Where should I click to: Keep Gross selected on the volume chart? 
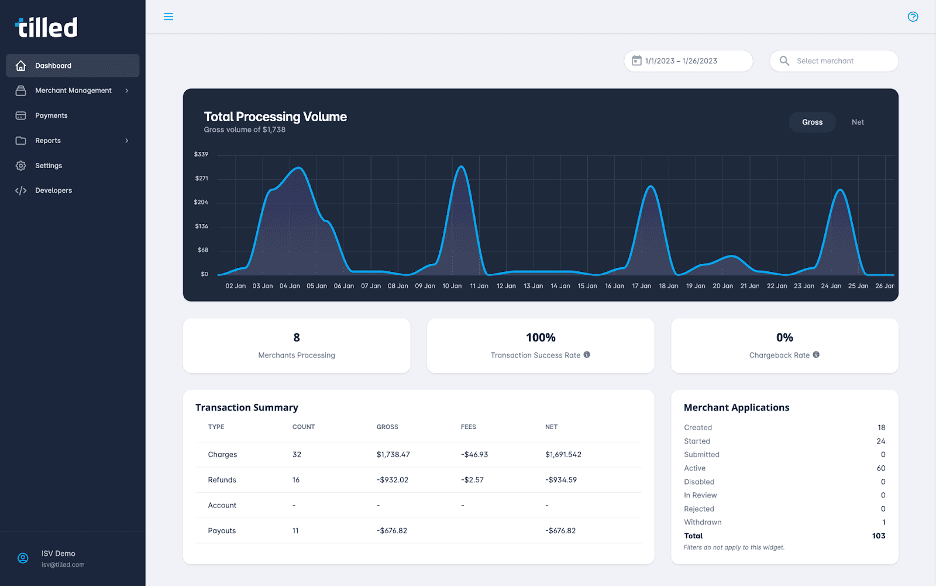[x=812, y=122]
